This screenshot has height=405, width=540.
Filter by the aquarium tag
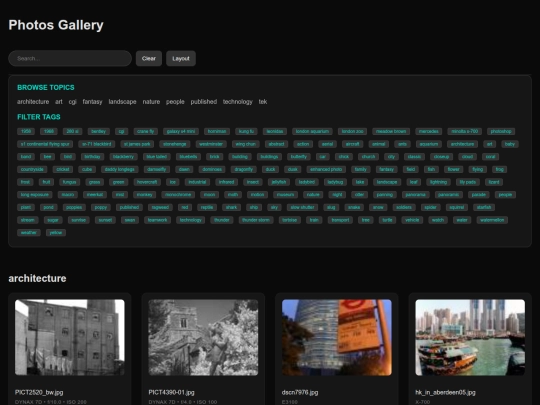click(429, 144)
